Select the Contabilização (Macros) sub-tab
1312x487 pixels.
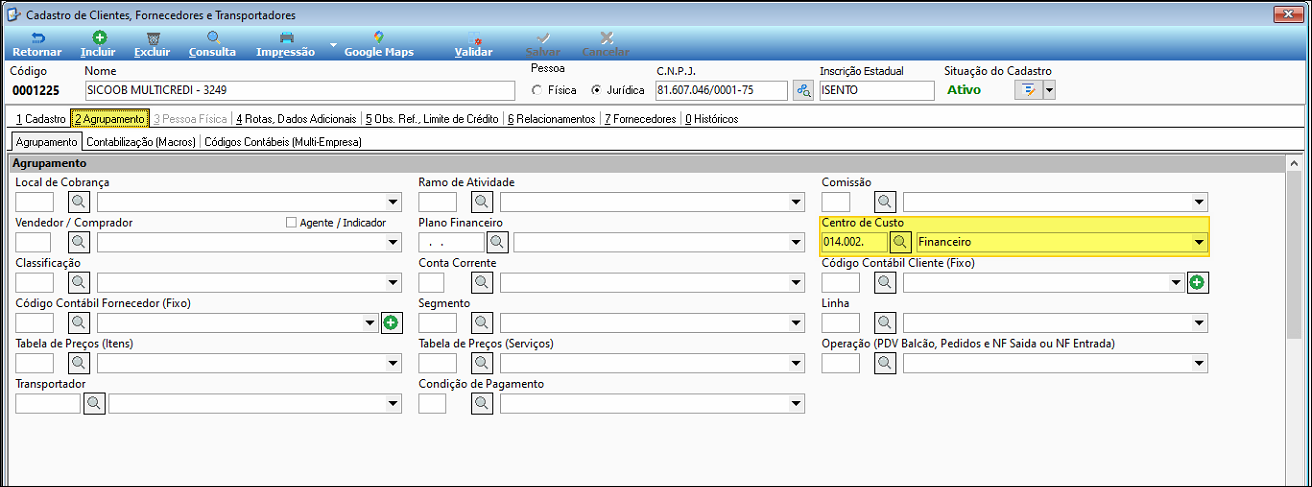pos(140,142)
